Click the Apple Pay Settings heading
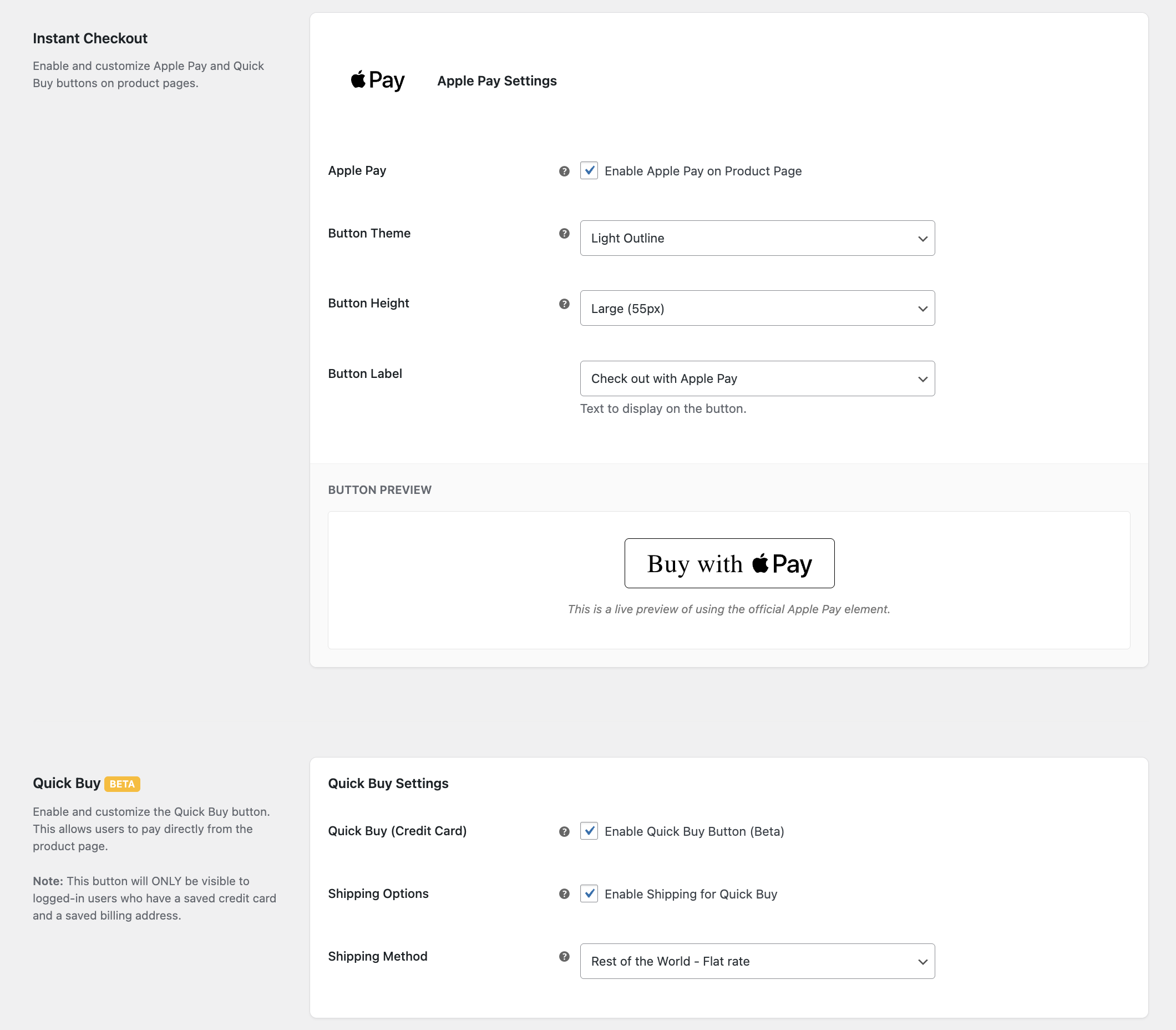This screenshot has height=1030, width=1176. click(497, 81)
